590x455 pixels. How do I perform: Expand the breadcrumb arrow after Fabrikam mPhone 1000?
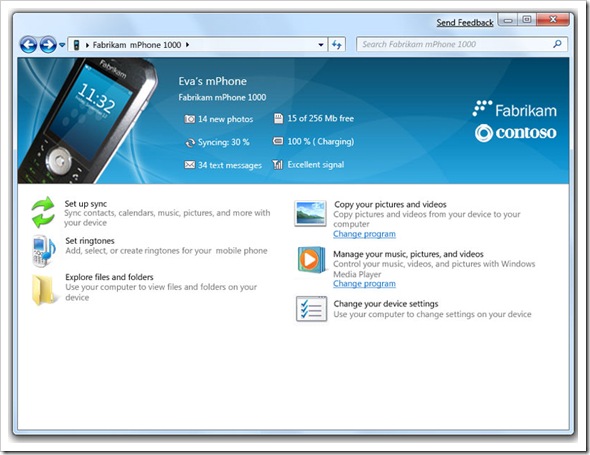click(187, 45)
